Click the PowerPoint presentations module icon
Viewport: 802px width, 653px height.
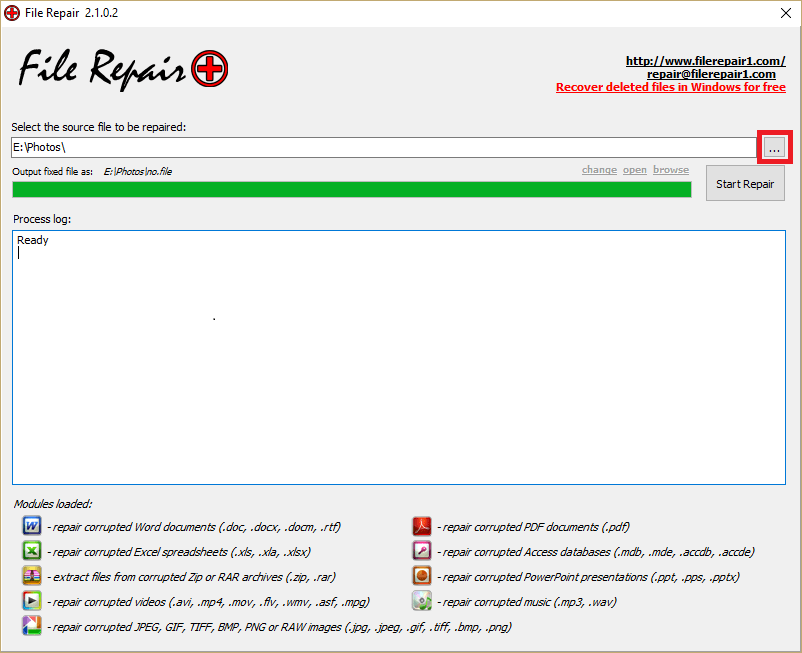[x=422, y=576]
